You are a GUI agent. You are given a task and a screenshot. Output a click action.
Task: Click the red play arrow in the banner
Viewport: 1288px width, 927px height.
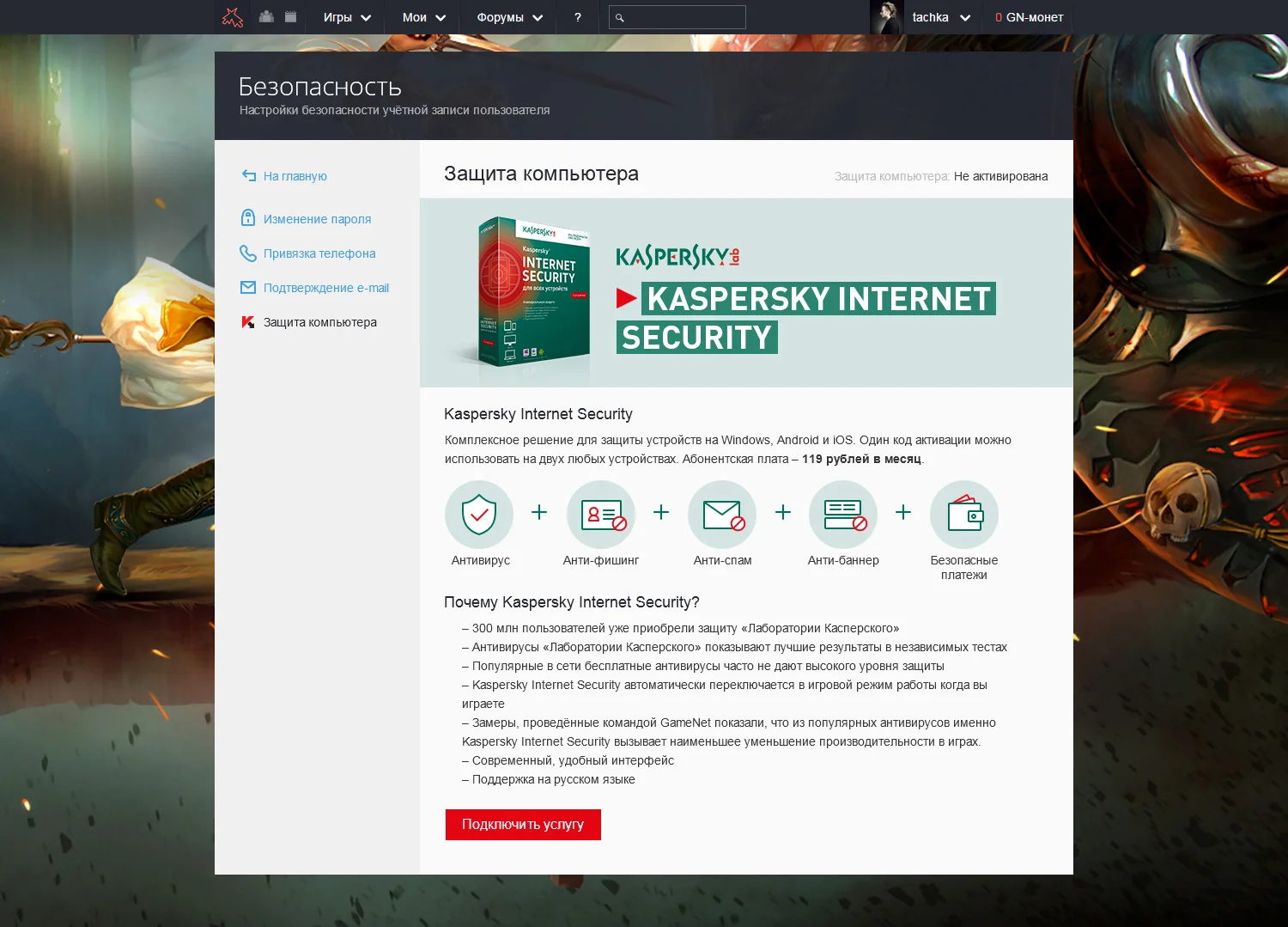[627, 299]
